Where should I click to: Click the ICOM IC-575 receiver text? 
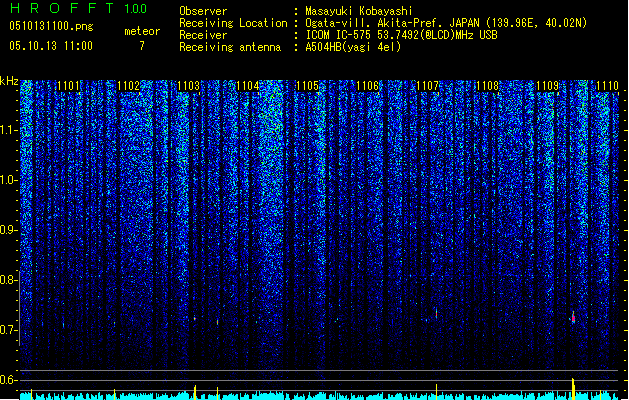tap(401, 35)
